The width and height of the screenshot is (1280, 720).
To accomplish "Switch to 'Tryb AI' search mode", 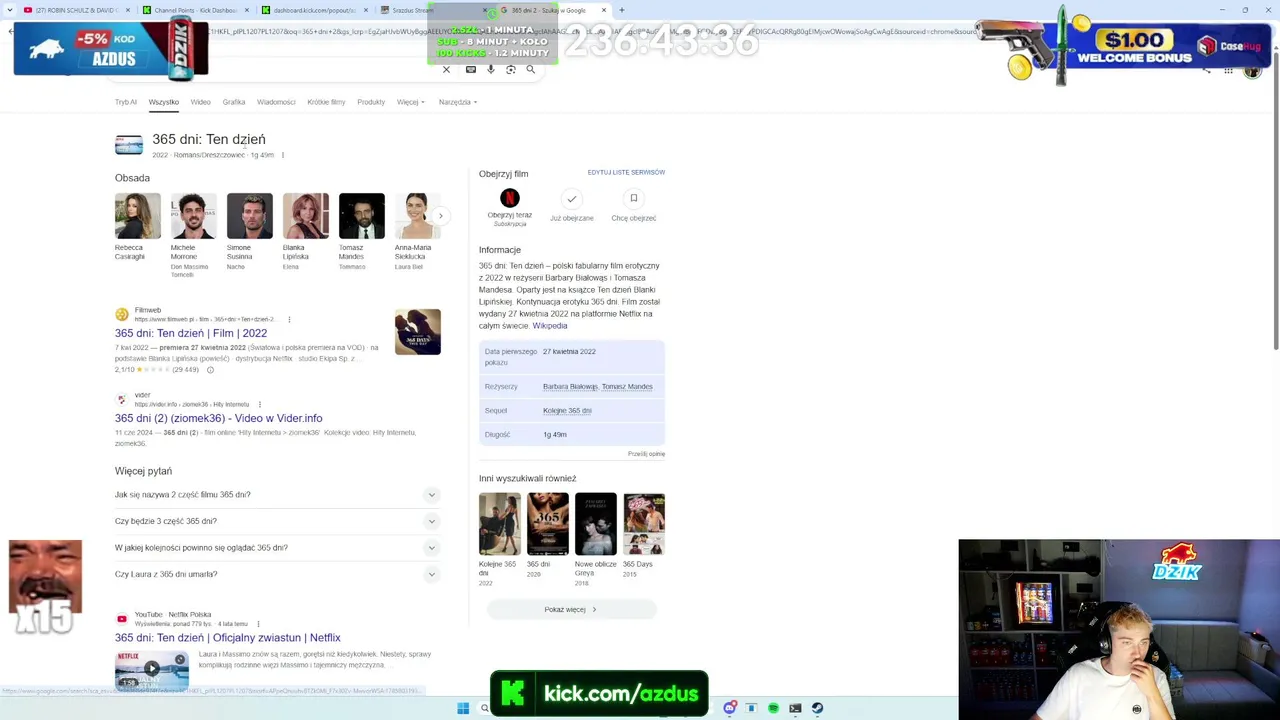I will pyautogui.click(x=125, y=102).
